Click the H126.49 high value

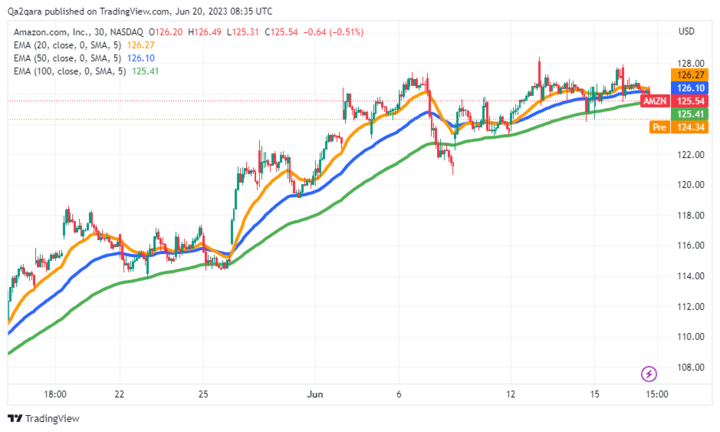pyautogui.click(x=204, y=32)
